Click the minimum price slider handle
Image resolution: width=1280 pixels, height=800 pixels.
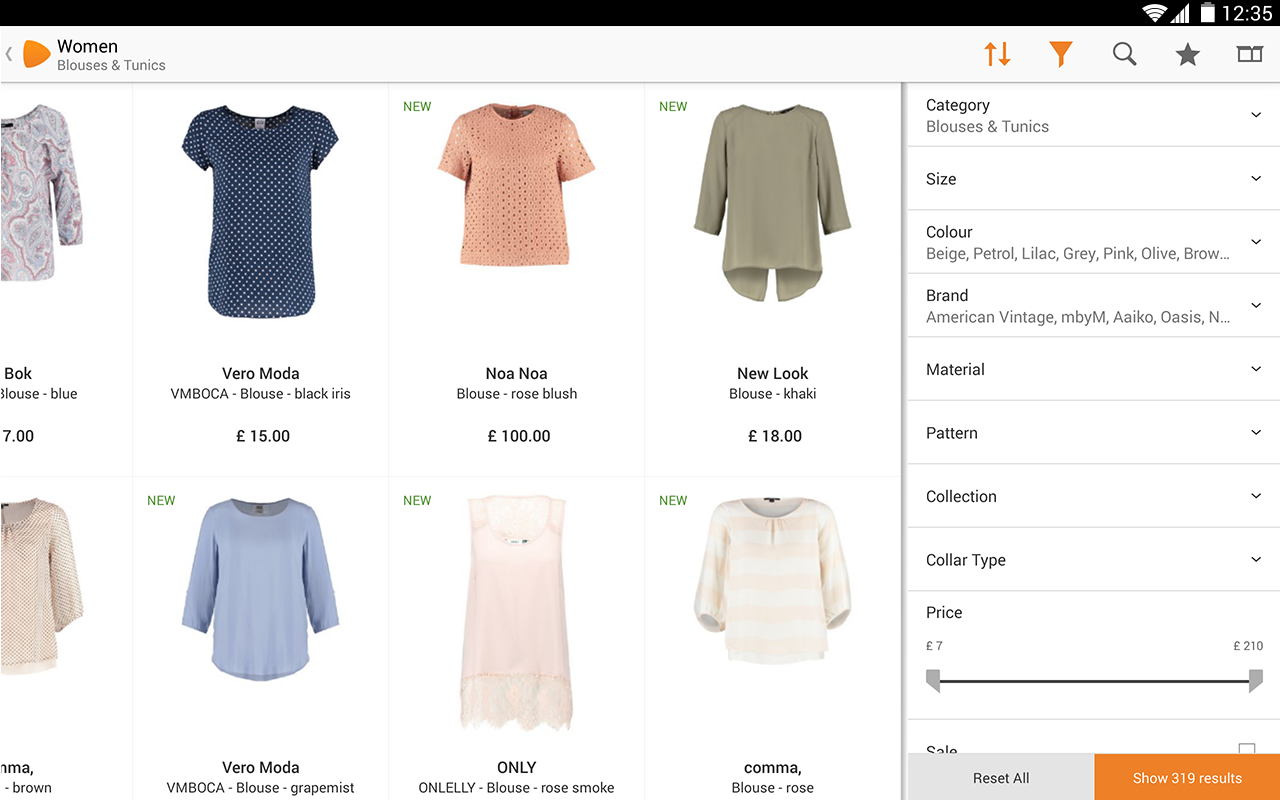pyautogui.click(x=933, y=681)
